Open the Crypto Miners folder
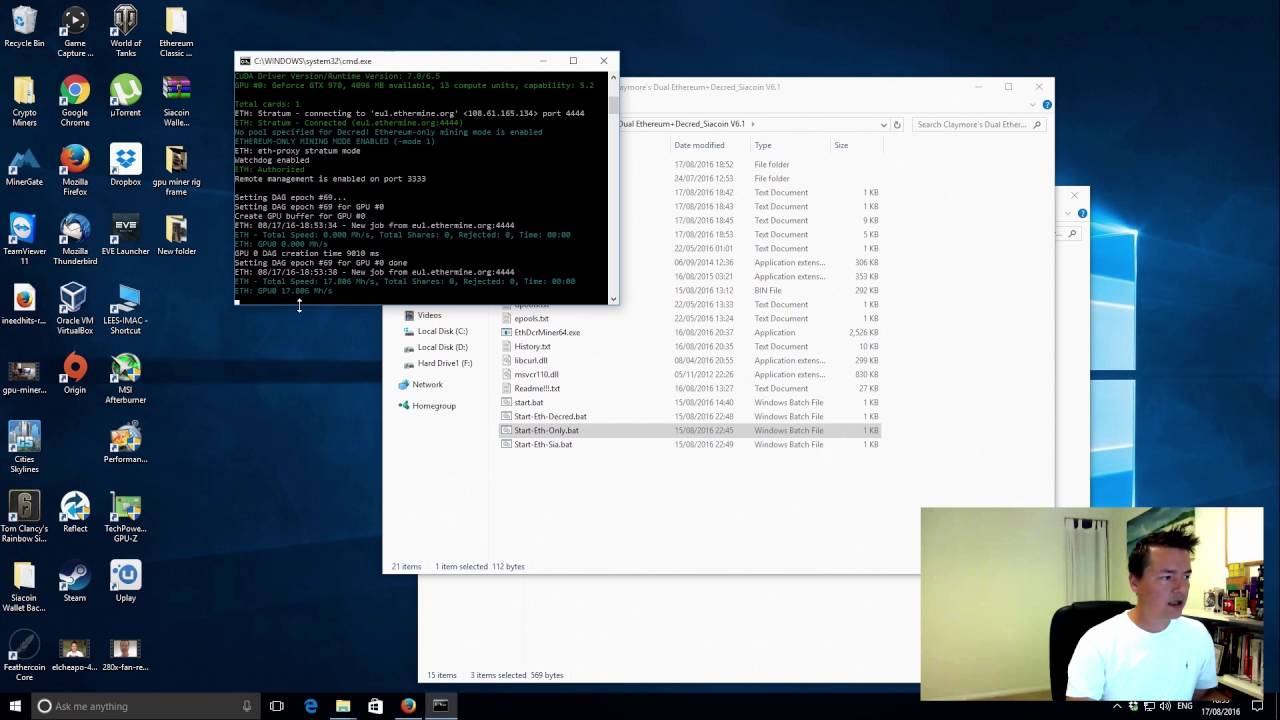 24,101
